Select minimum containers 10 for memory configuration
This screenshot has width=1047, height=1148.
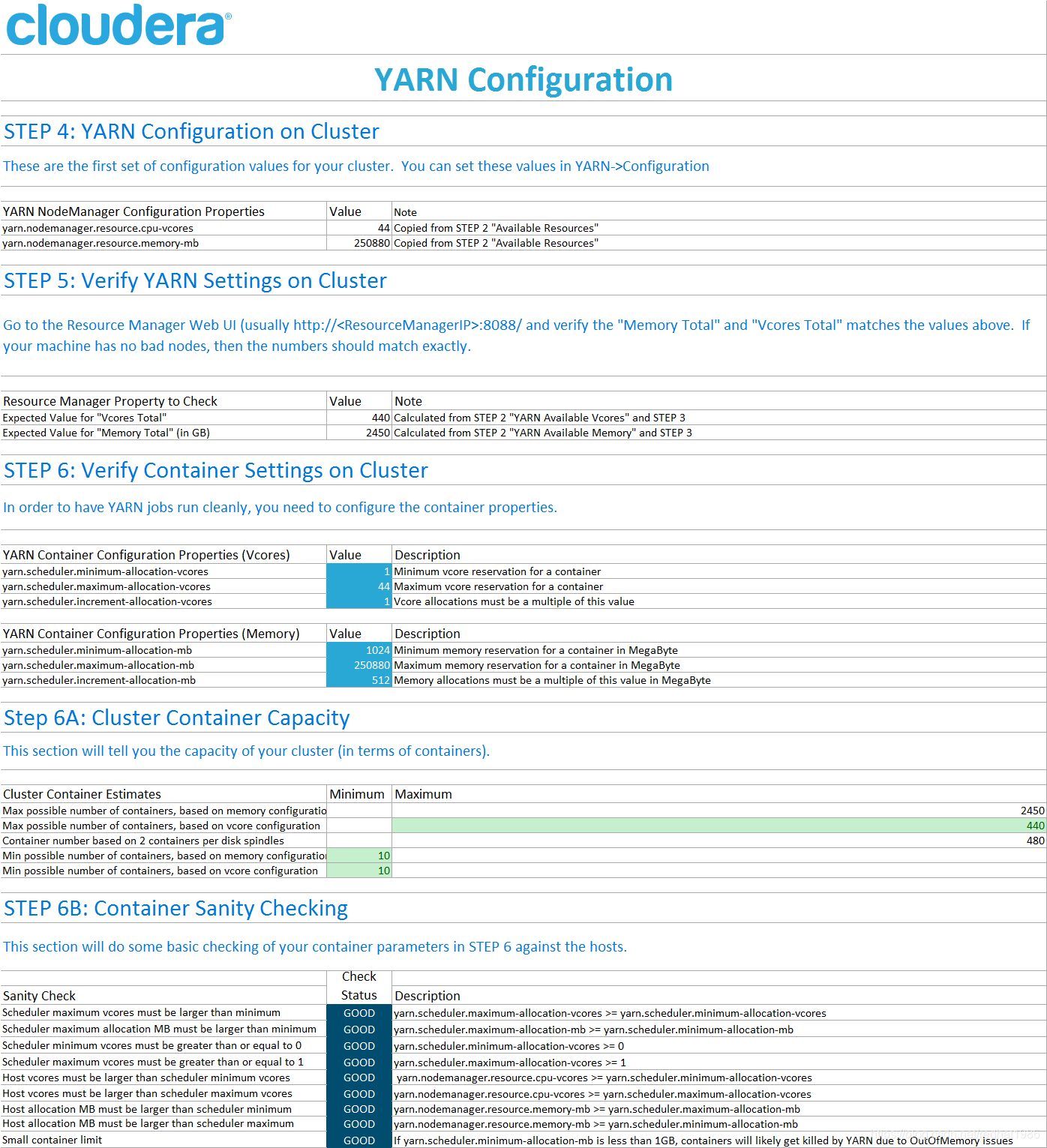click(x=359, y=856)
